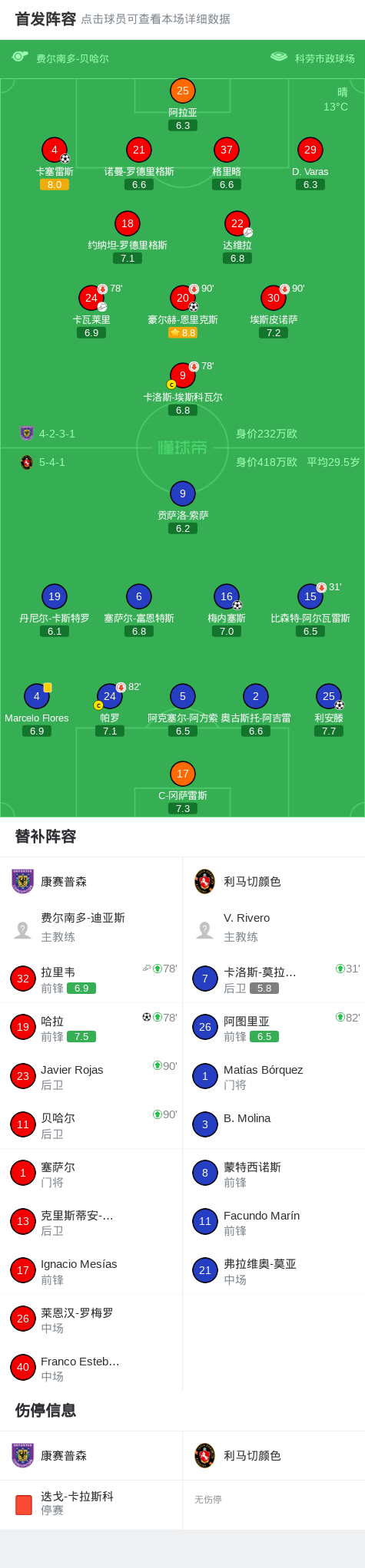Screen dimensions: 365x1568
Task: Tap referee name 费尔南多-贝哈尔
Action: click(x=72, y=58)
